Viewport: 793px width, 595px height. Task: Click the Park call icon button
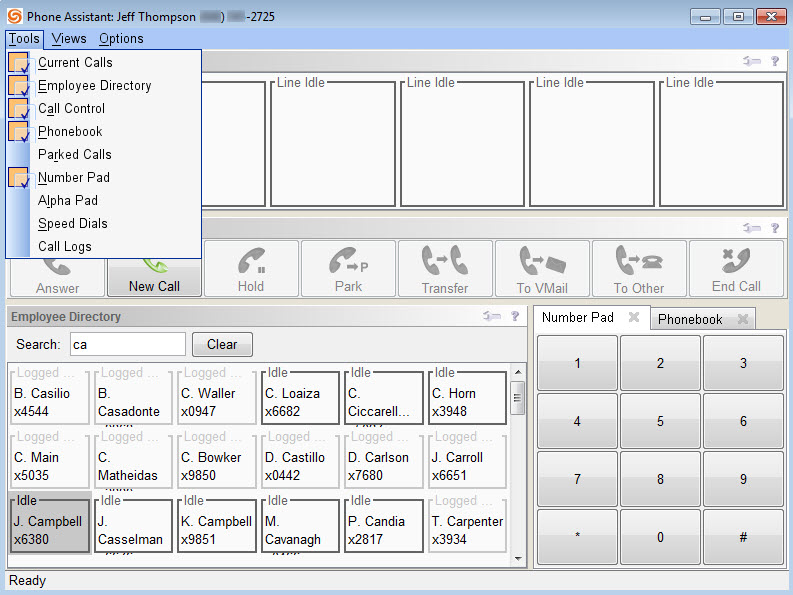[348, 268]
